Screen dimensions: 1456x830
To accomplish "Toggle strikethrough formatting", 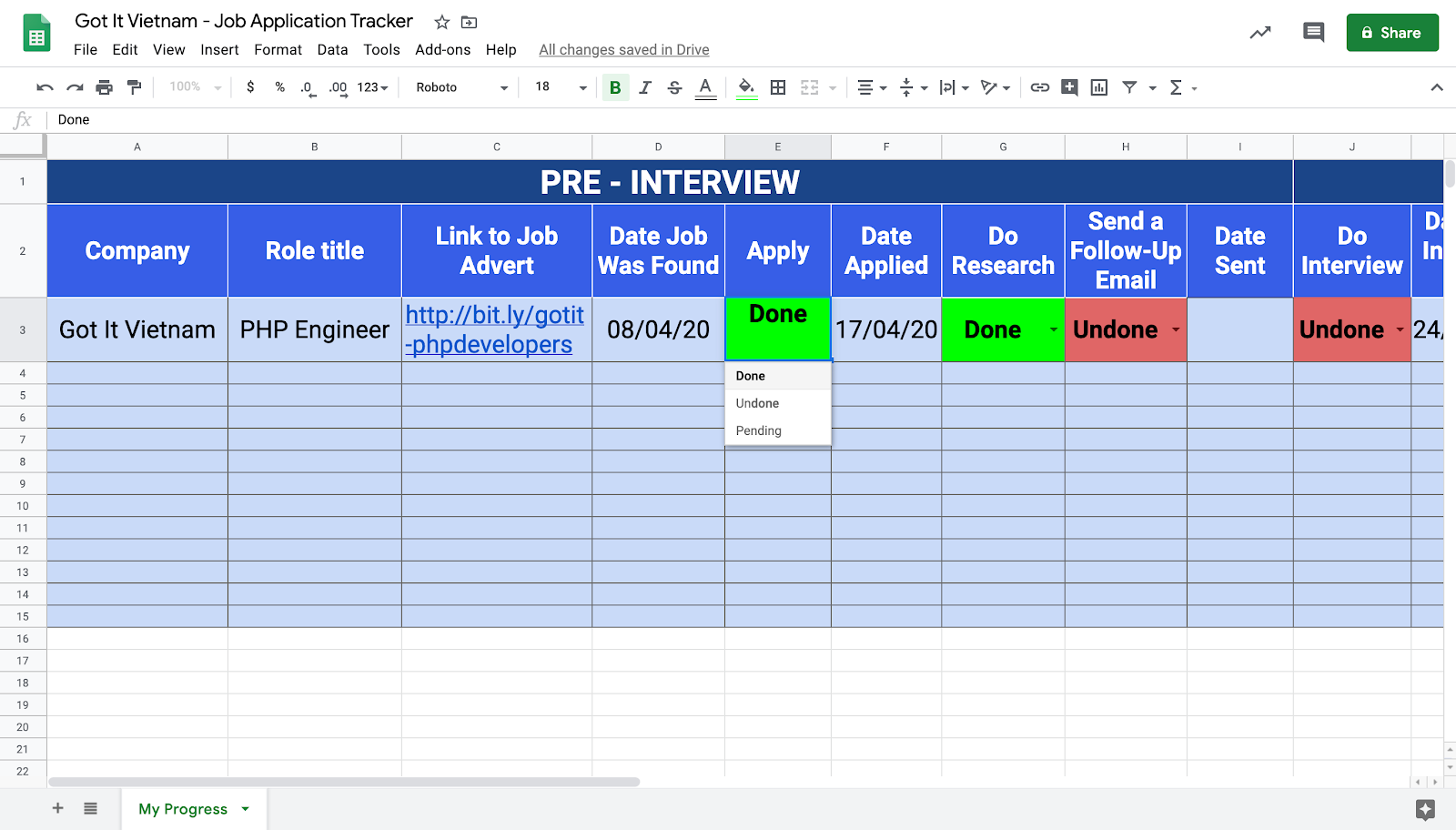I will [x=674, y=87].
